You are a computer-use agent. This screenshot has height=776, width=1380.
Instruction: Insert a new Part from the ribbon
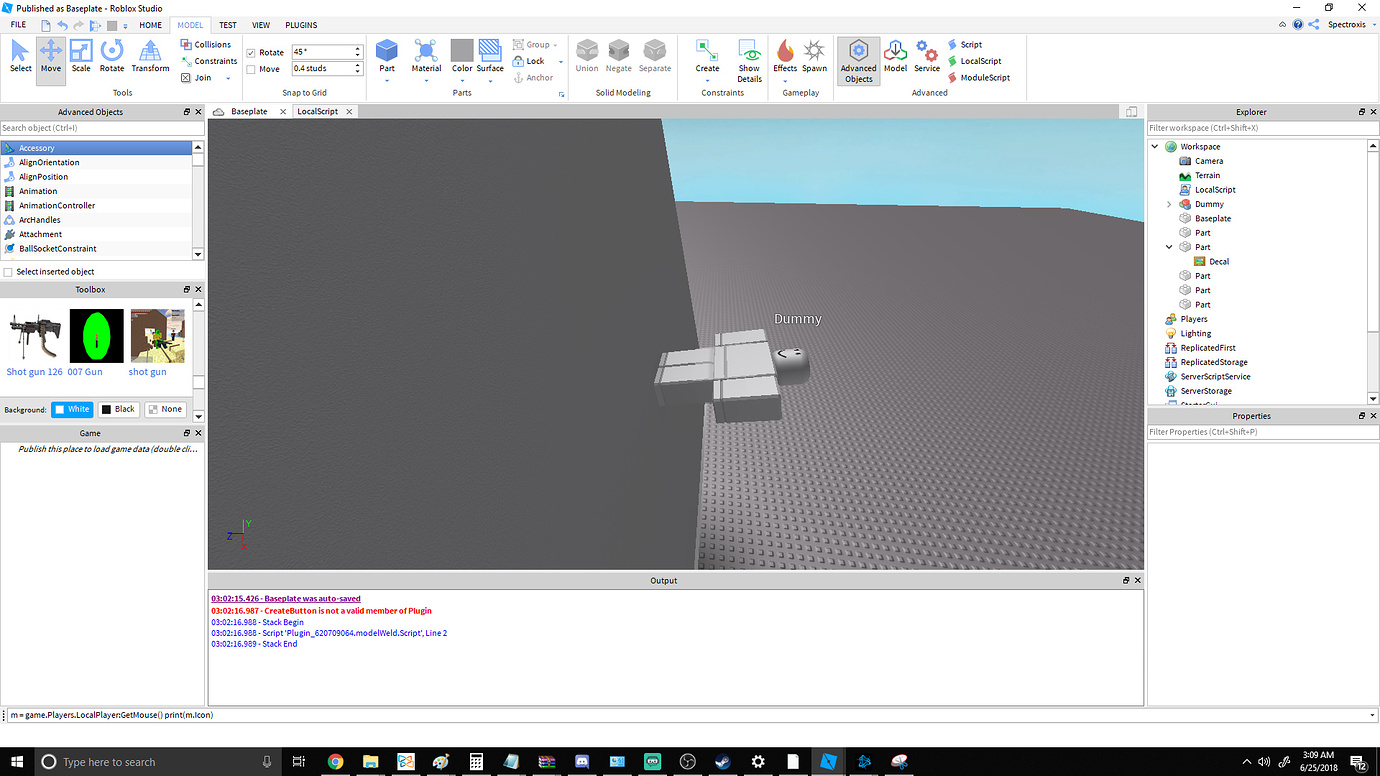[387, 57]
